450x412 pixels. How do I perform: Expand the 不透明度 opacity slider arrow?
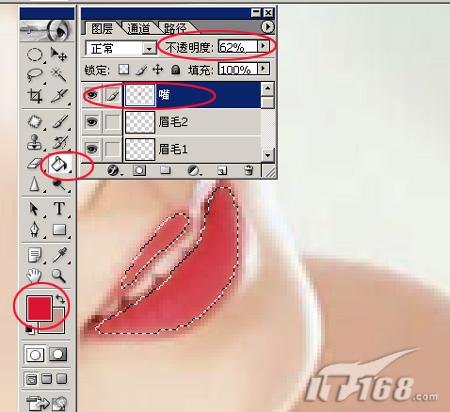(x=263, y=46)
